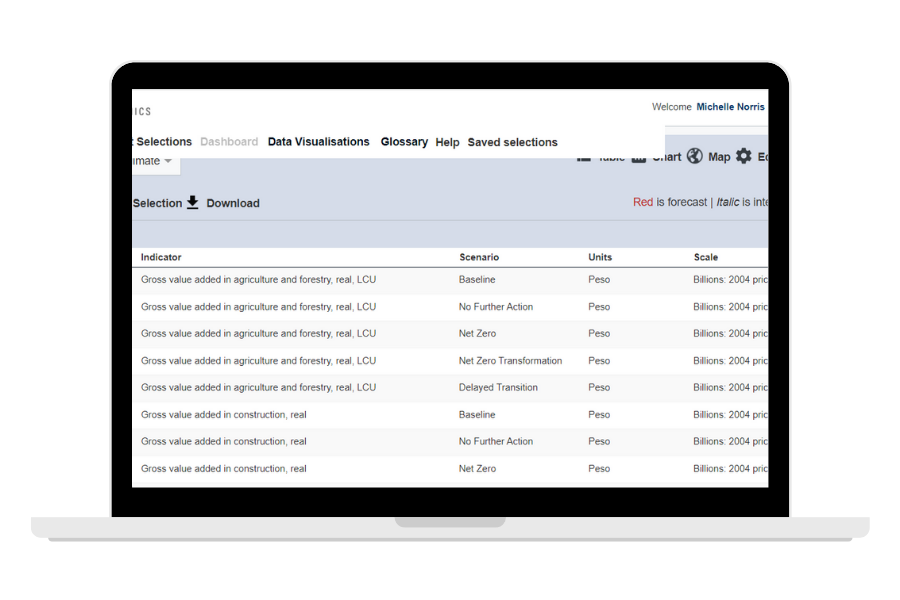View Saved selections
This screenshot has height=600, width=900.
point(512,142)
